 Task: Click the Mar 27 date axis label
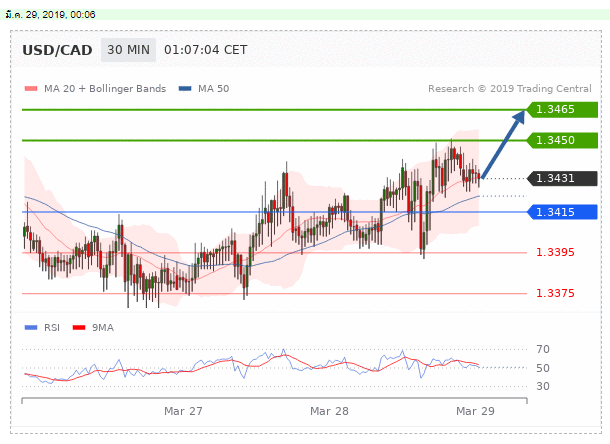click(183, 411)
